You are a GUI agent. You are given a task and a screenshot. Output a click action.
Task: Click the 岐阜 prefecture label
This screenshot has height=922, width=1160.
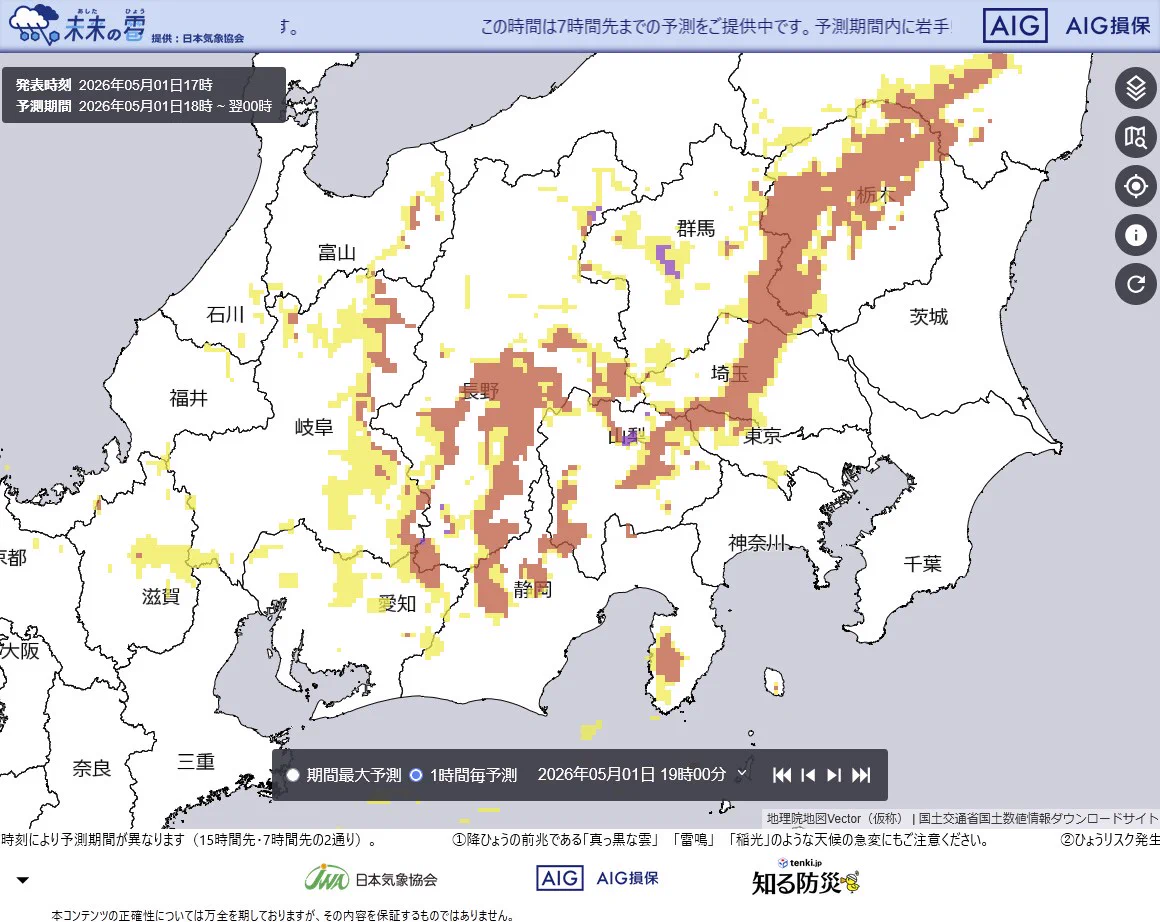coord(314,427)
